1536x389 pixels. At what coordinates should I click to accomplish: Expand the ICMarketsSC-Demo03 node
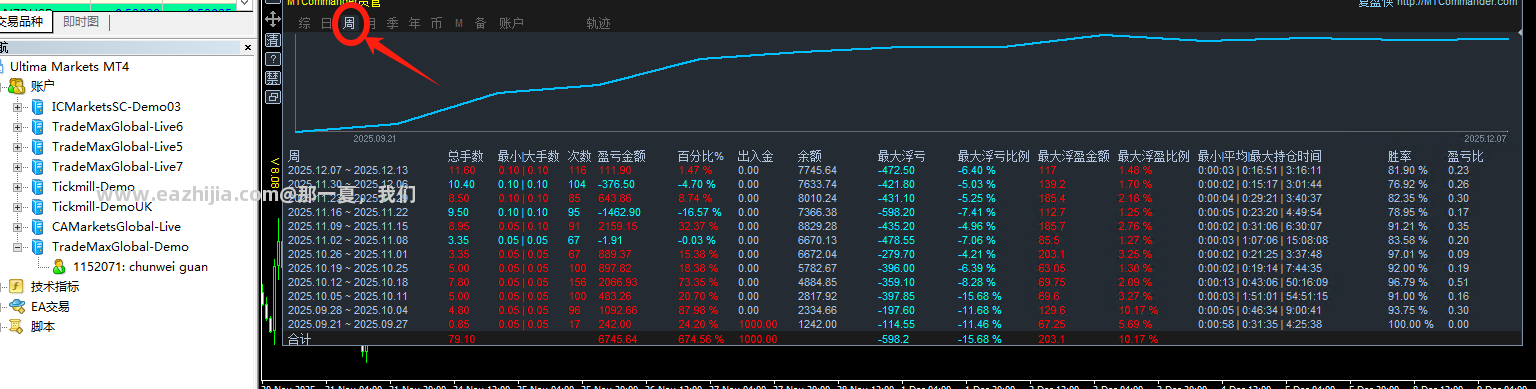[17, 106]
